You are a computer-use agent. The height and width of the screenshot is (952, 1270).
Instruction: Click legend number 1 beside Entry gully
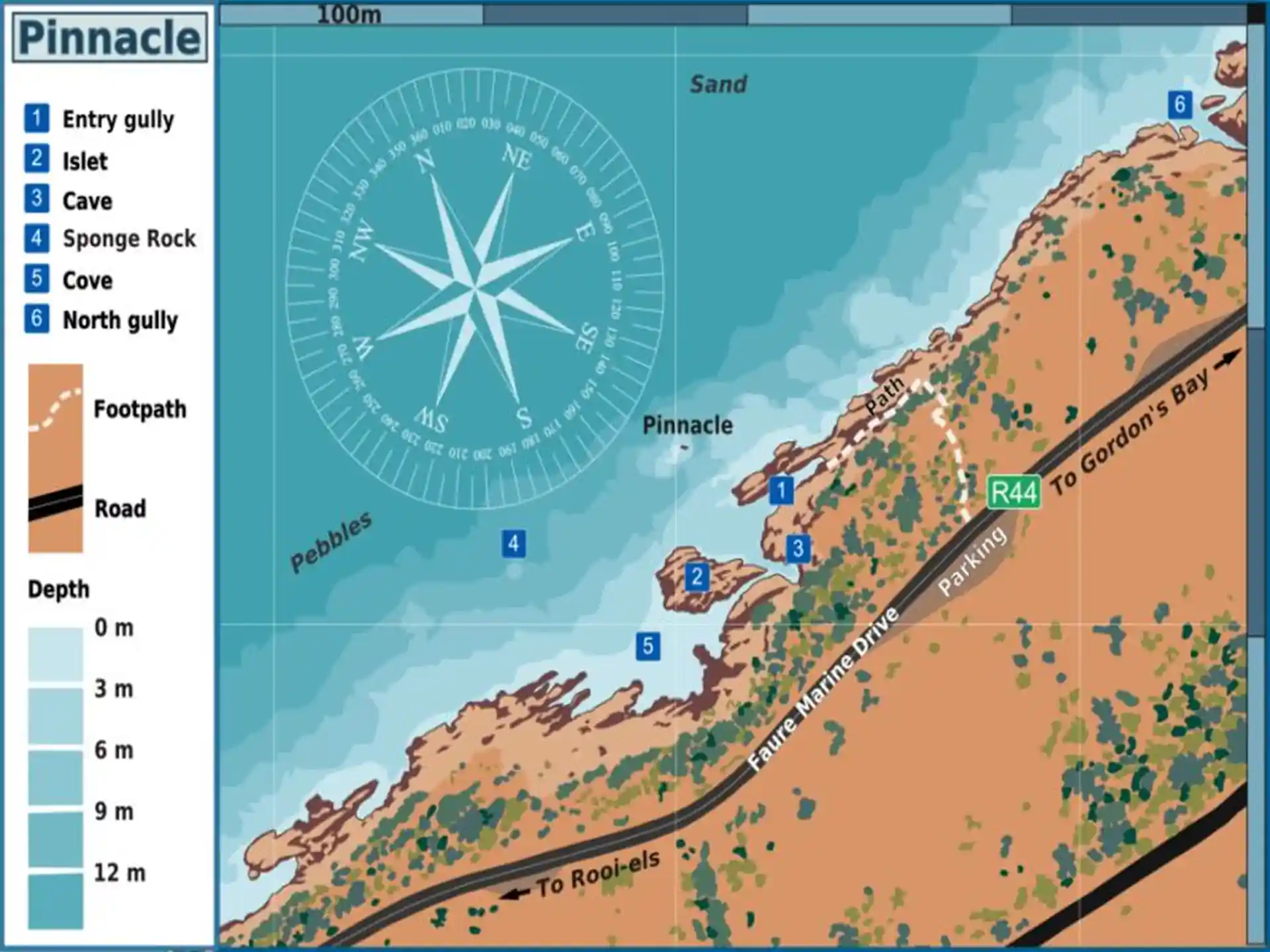[x=36, y=118]
